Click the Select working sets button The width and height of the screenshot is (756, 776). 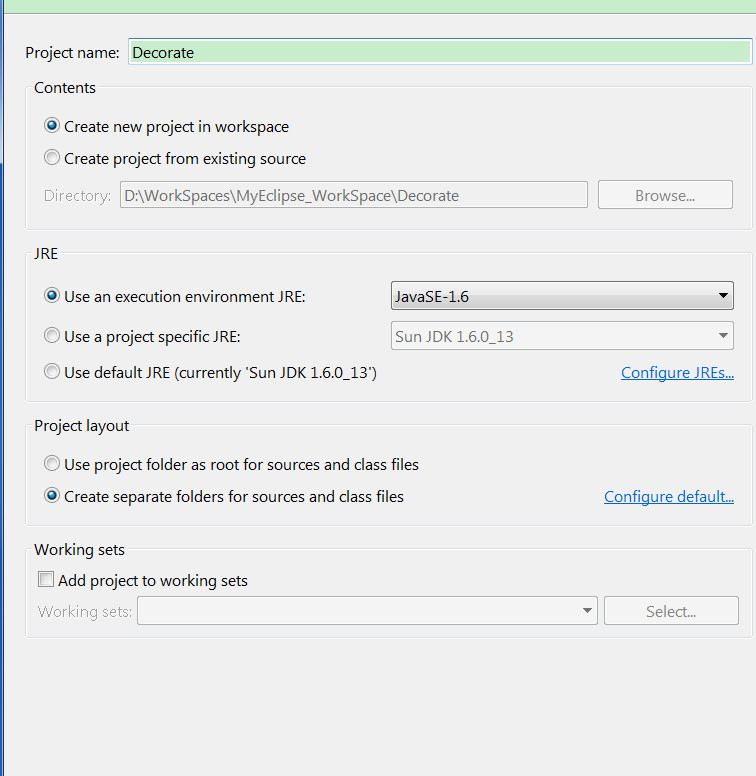(x=671, y=611)
